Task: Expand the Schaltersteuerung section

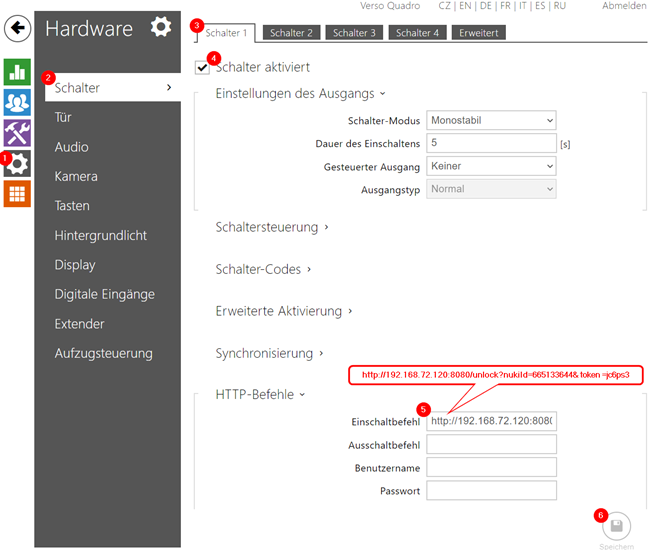Action: 272,227
